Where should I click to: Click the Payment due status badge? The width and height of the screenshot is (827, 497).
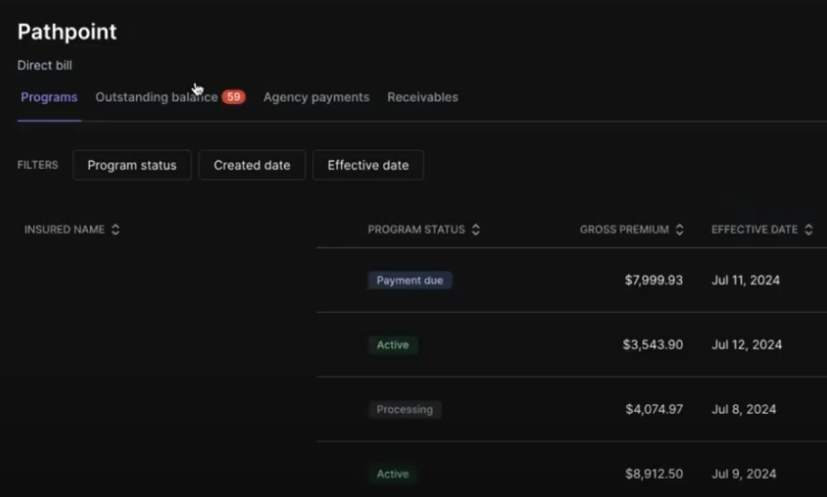409,281
